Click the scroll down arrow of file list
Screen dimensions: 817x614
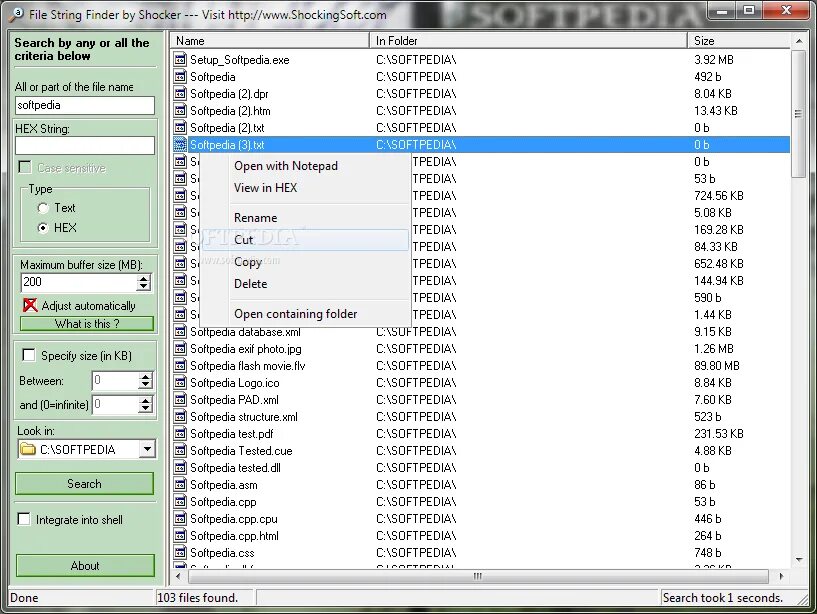[x=799, y=560]
